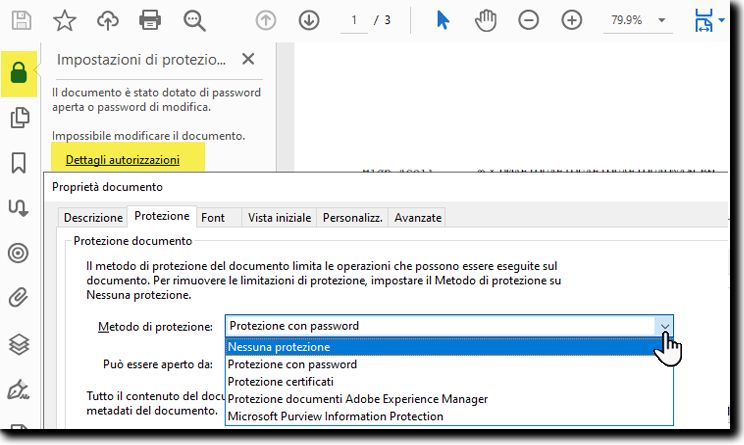
Task: Open the page thumbnails panel icon
Action: (19, 118)
